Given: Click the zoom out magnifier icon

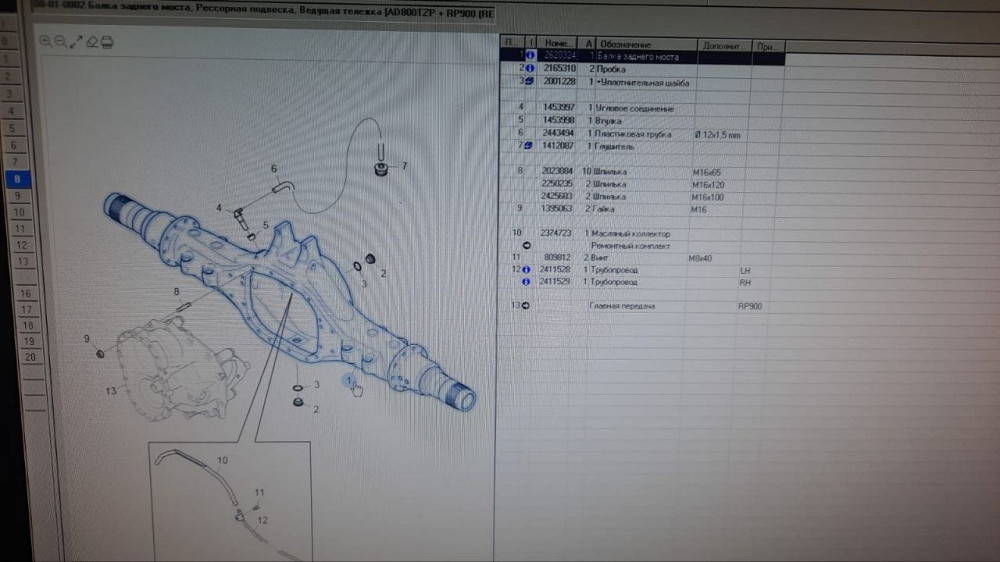Looking at the screenshot, I should [x=61, y=42].
